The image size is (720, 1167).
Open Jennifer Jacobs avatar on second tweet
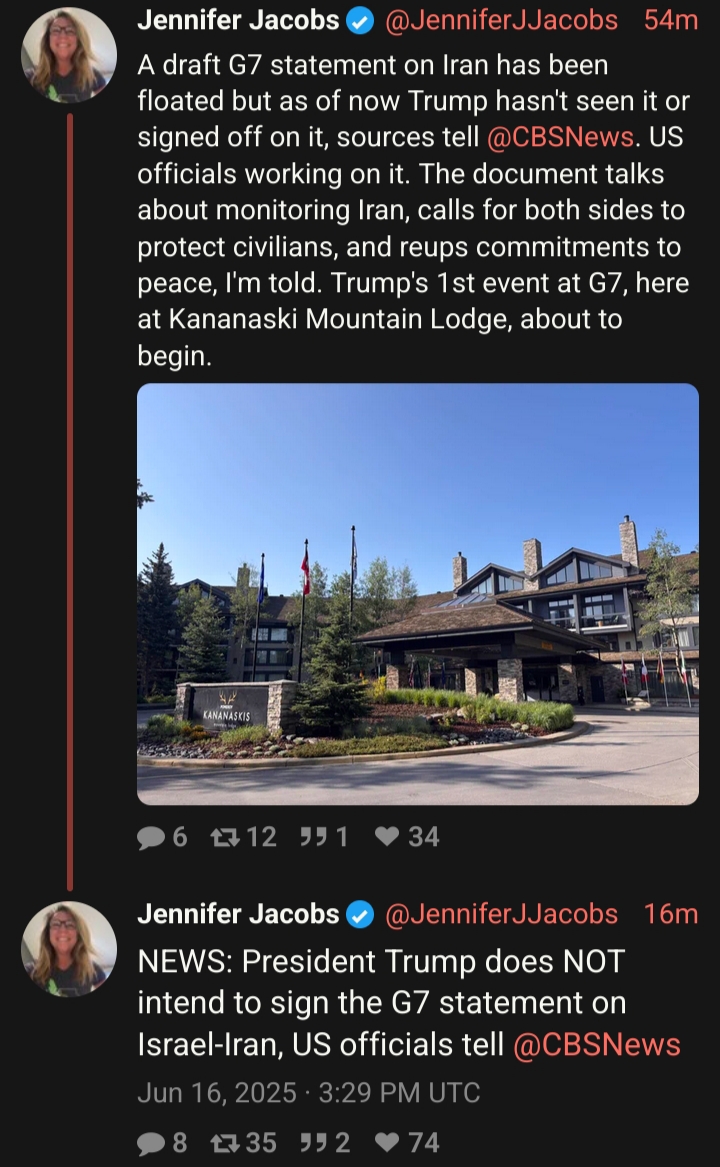click(69, 949)
